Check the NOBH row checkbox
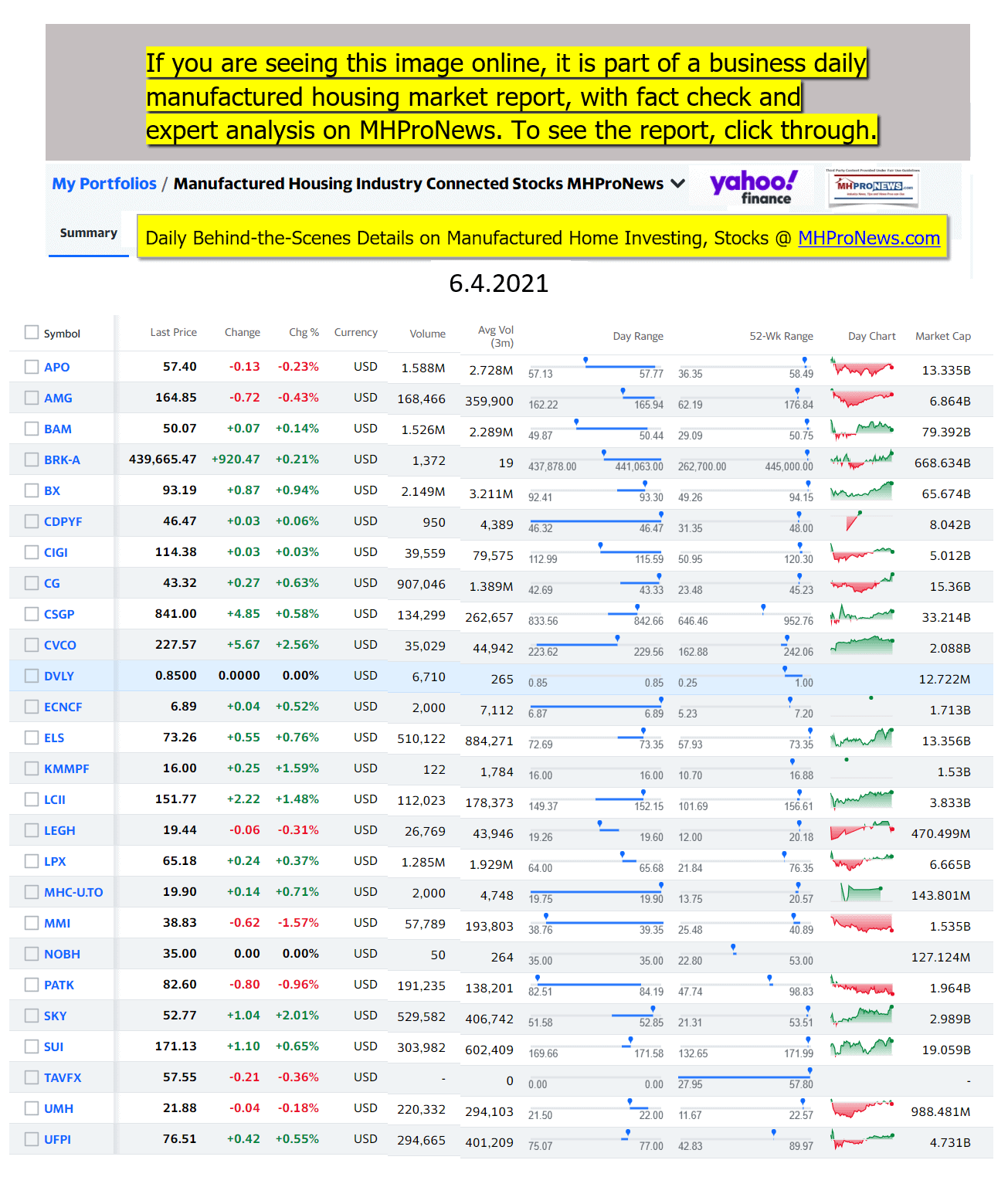The image size is (1008, 1177). point(32,954)
